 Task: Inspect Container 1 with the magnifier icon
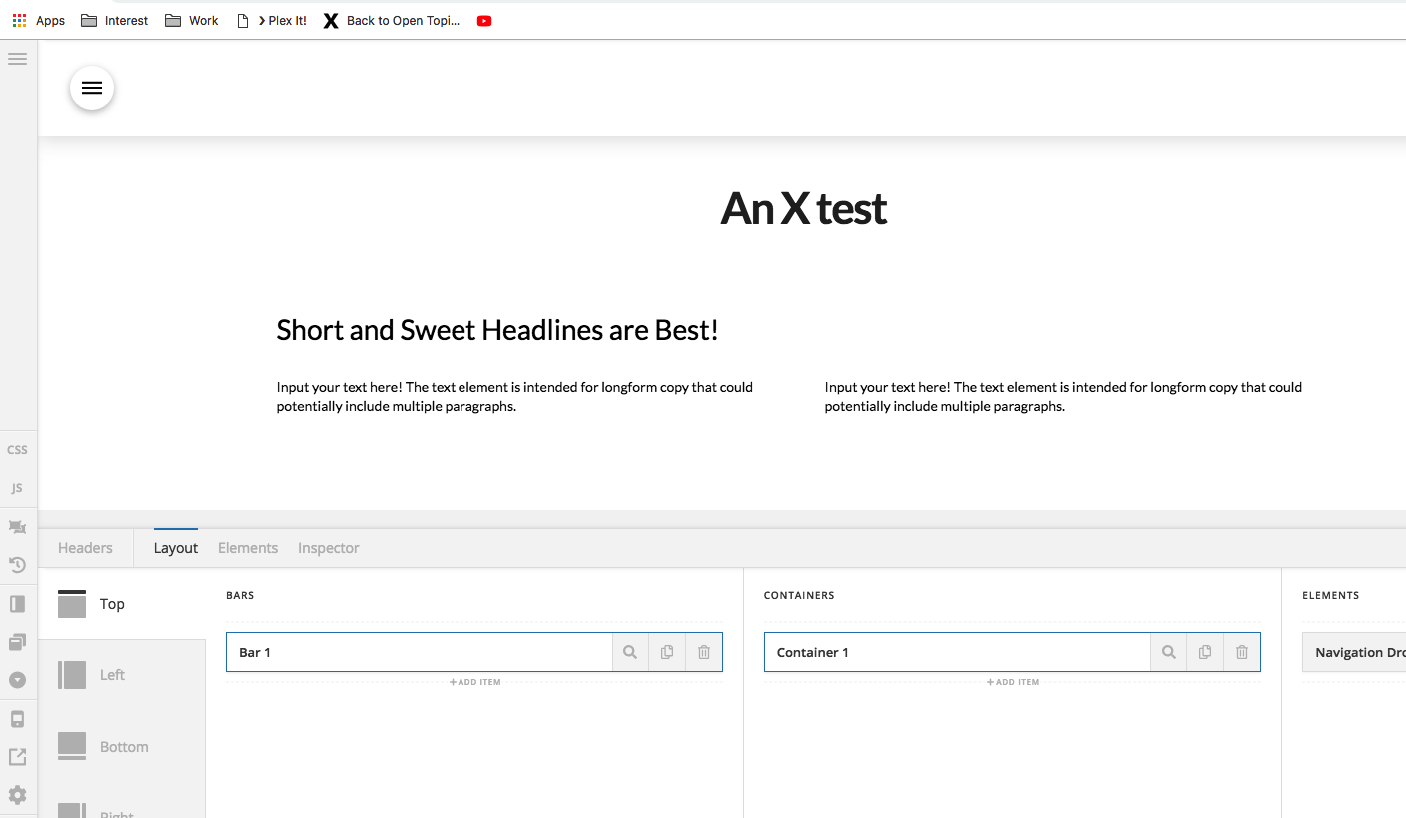(1168, 652)
